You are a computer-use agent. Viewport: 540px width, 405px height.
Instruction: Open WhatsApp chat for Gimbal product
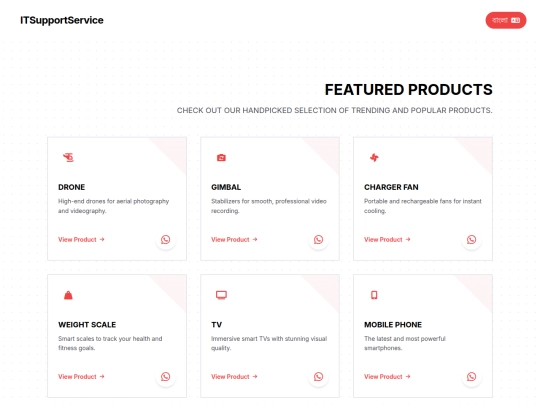click(319, 239)
